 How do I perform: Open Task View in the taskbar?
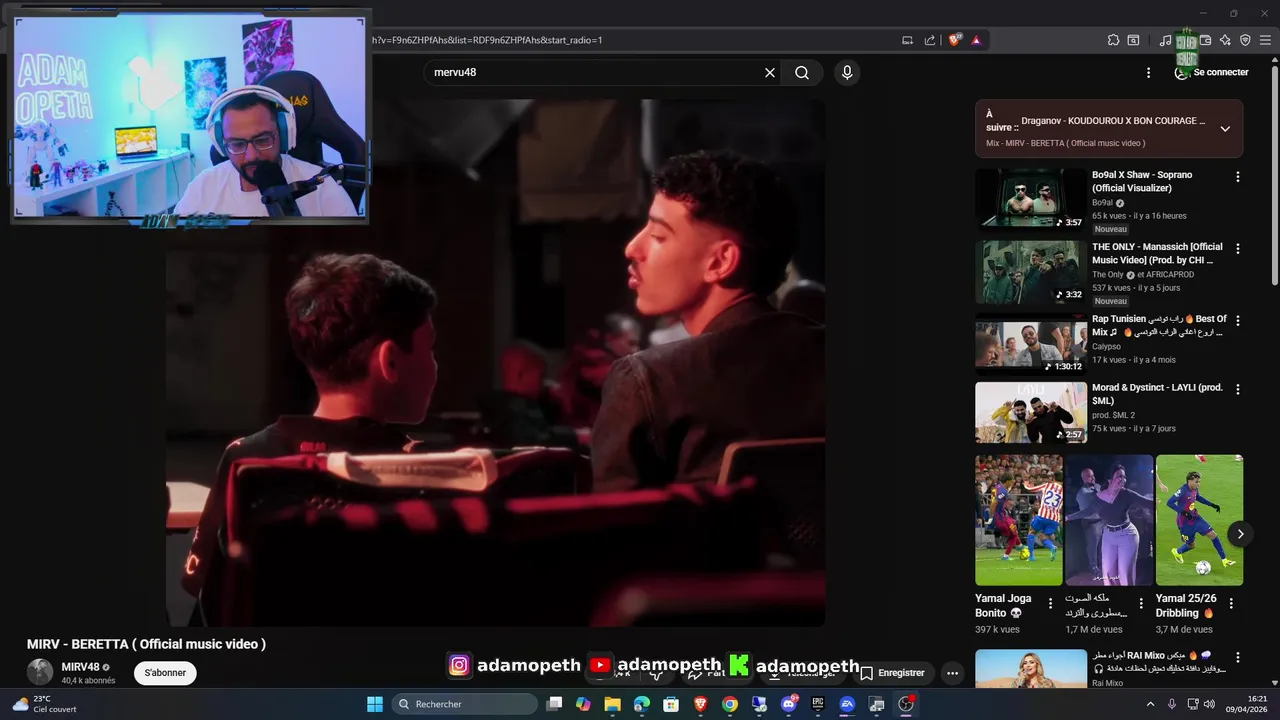555,704
